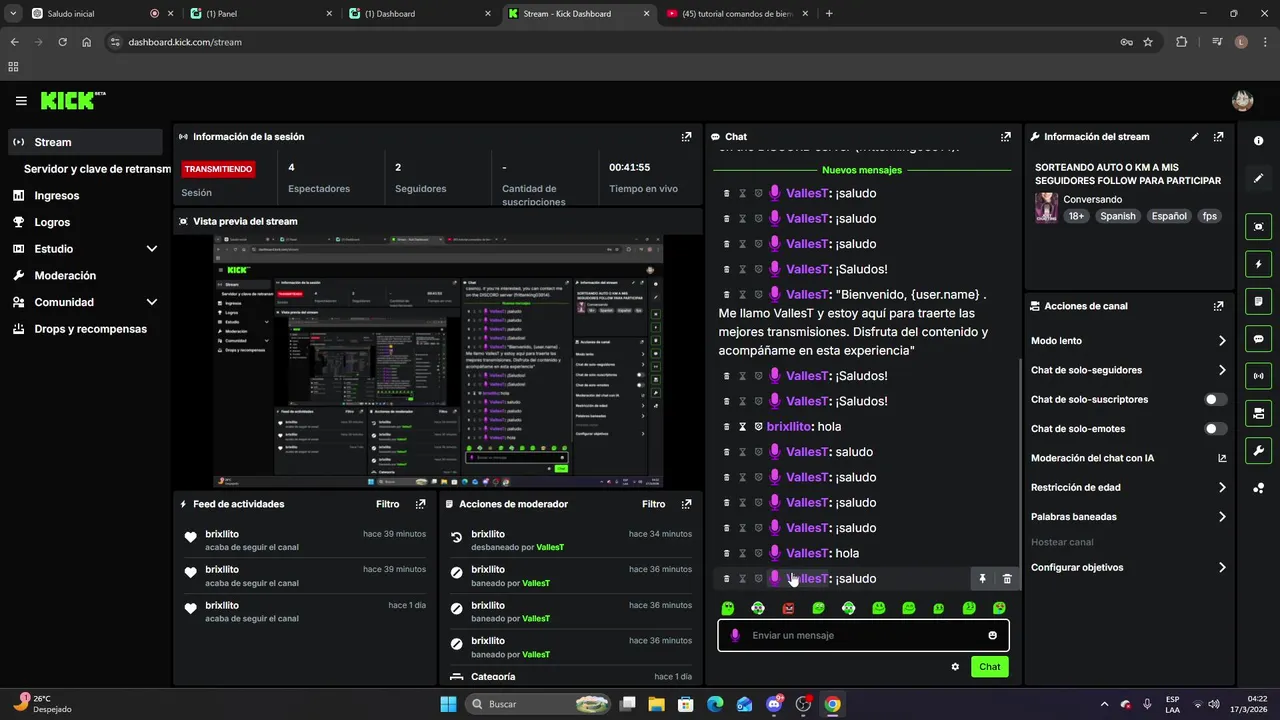1280x720 pixels.
Task: Click the stream preview thumbnail
Action: pyautogui.click(x=438, y=362)
